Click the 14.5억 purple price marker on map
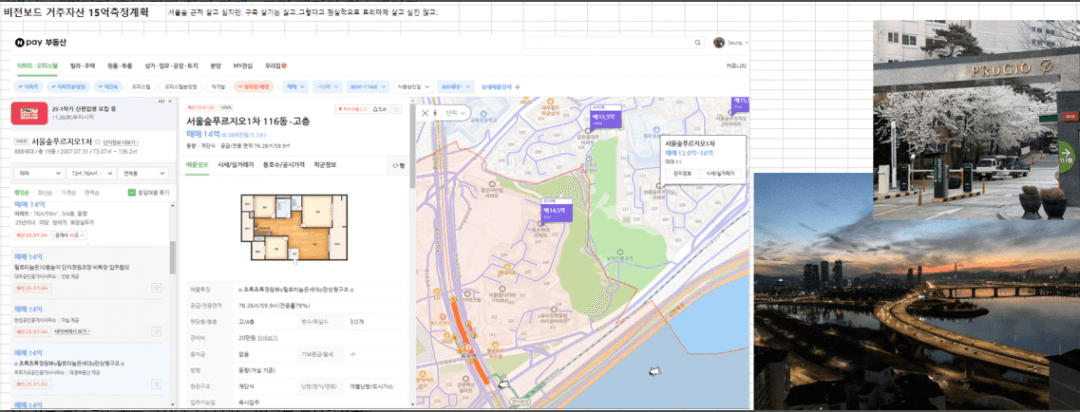 pos(557,209)
